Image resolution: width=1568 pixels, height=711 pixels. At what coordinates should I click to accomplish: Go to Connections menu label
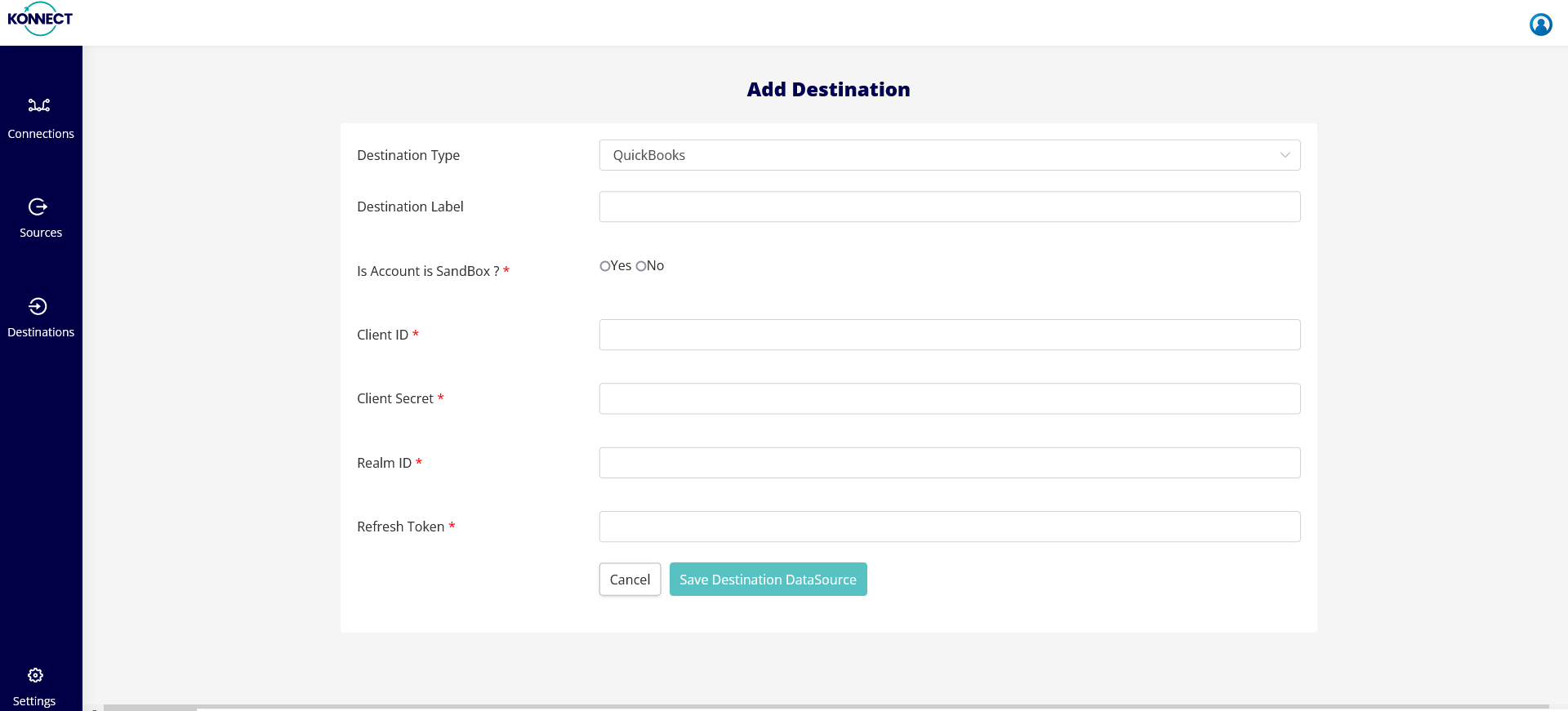41,134
